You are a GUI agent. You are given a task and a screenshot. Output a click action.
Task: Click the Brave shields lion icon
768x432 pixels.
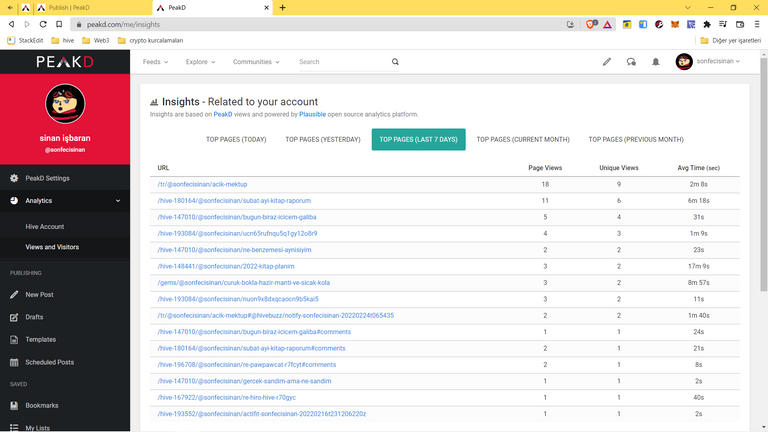[x=591, y=24]
